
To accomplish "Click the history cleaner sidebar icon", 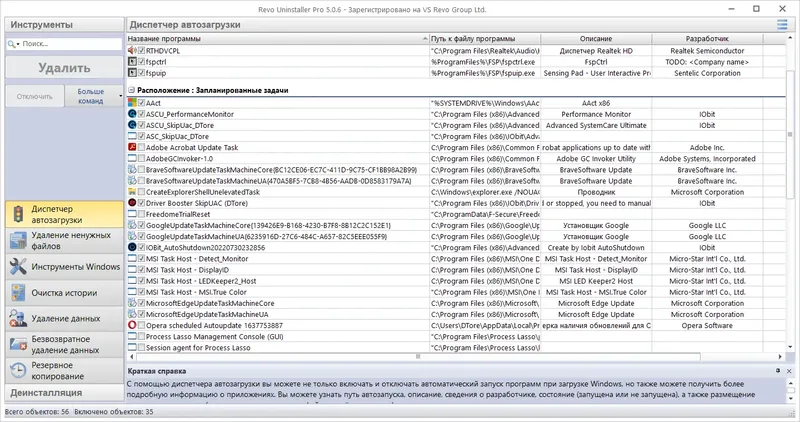I will tap(18, 293).
